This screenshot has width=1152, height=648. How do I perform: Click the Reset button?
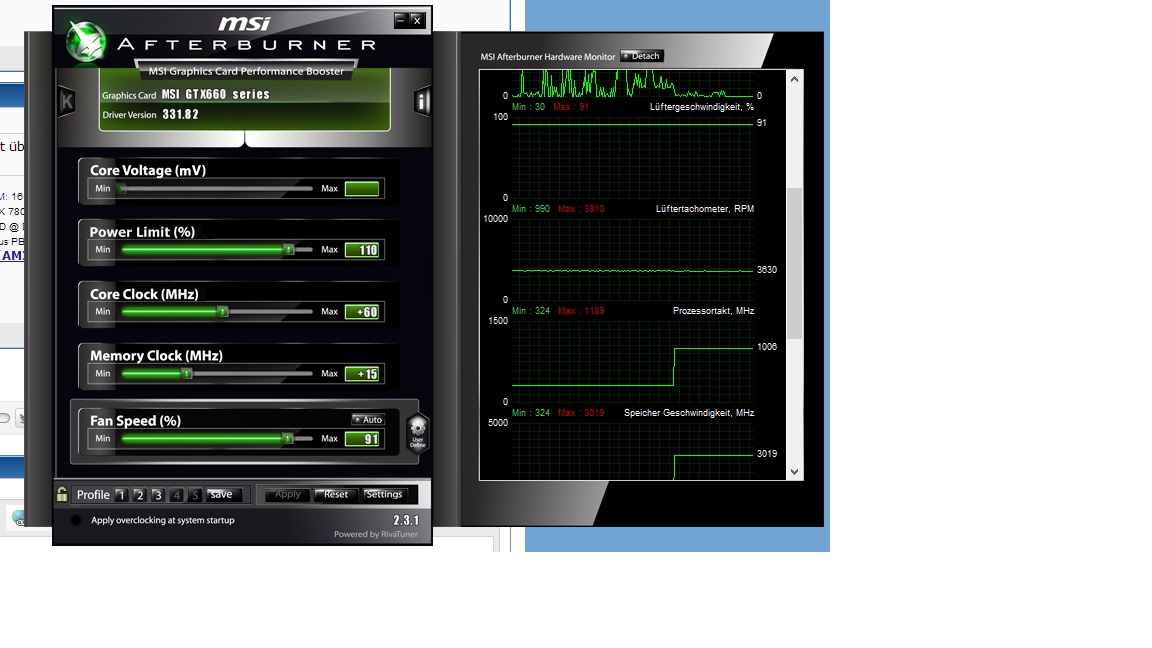tap(336, 494)
